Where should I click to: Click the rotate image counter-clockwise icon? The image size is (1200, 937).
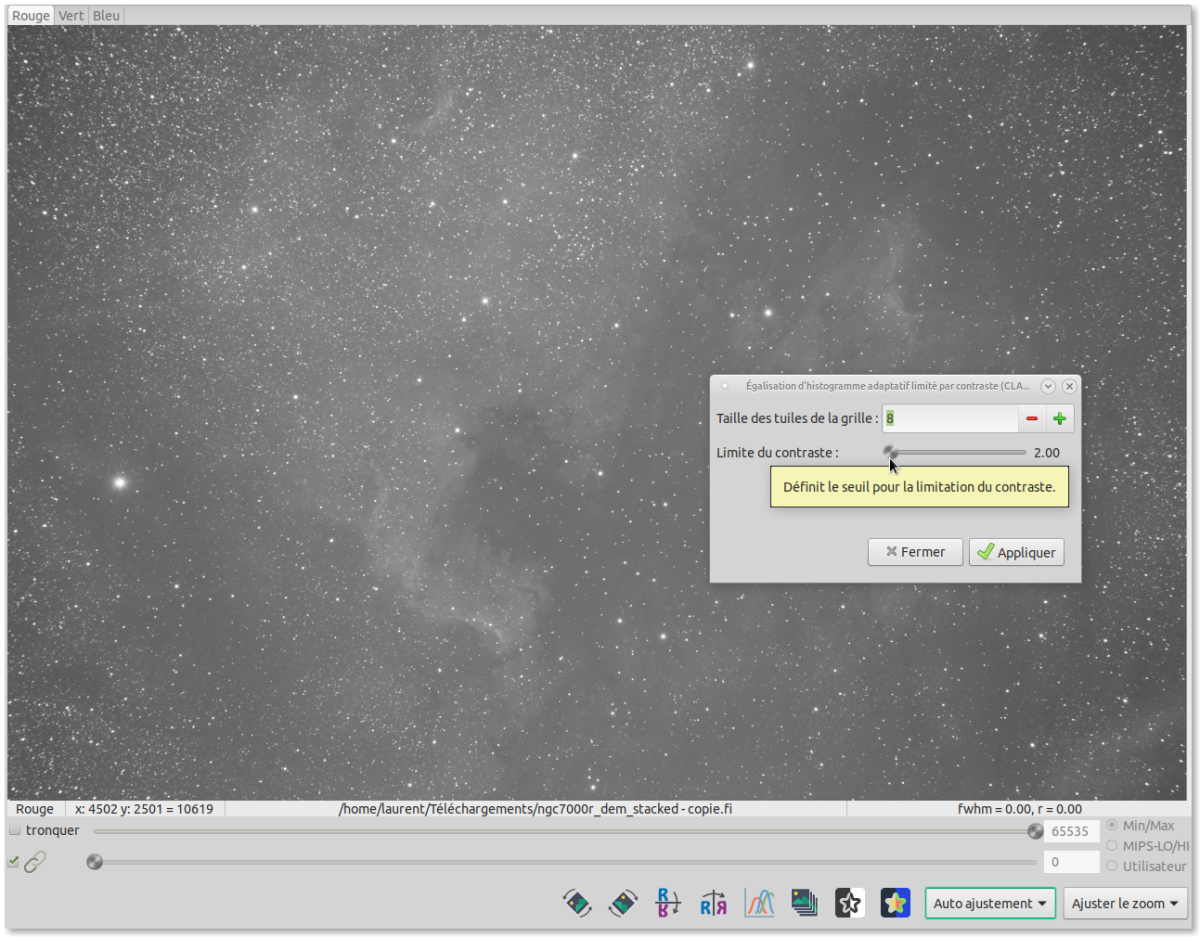[x=577, y=903]
